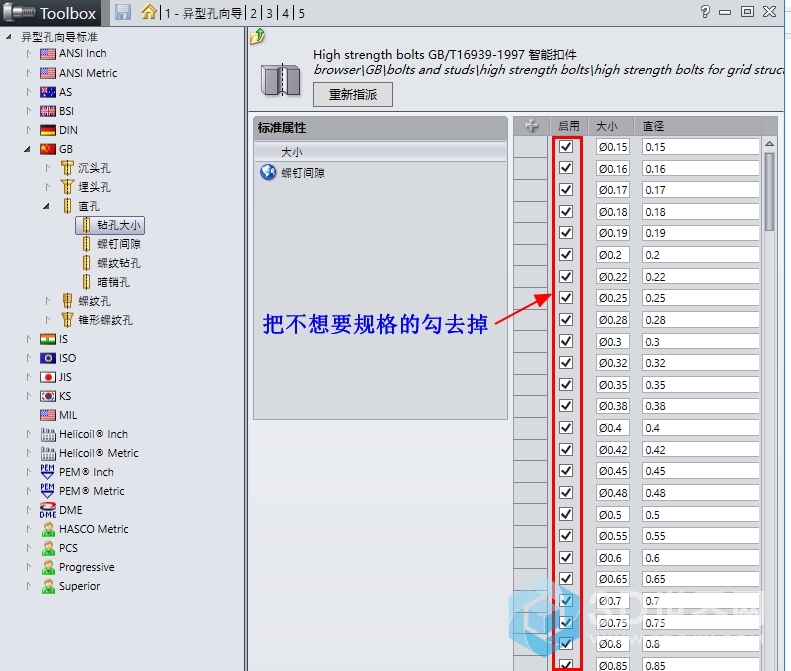Click the green up-arrow folder icon

[258, 37]
